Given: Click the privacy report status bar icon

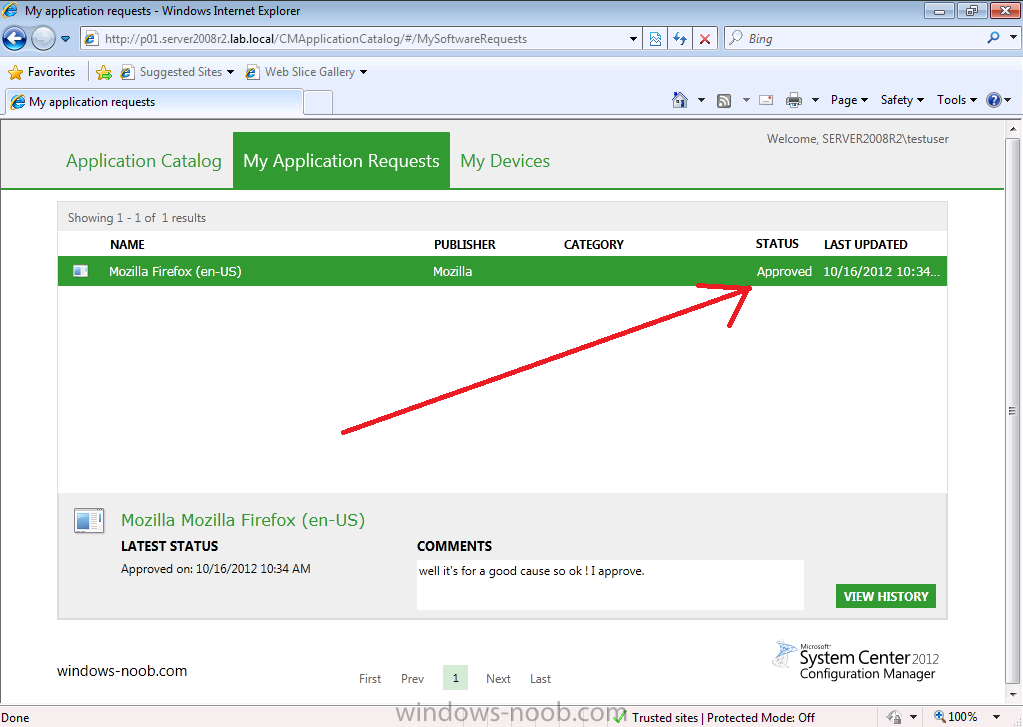Looking at the screenshot, I should (x=894, y=717).
